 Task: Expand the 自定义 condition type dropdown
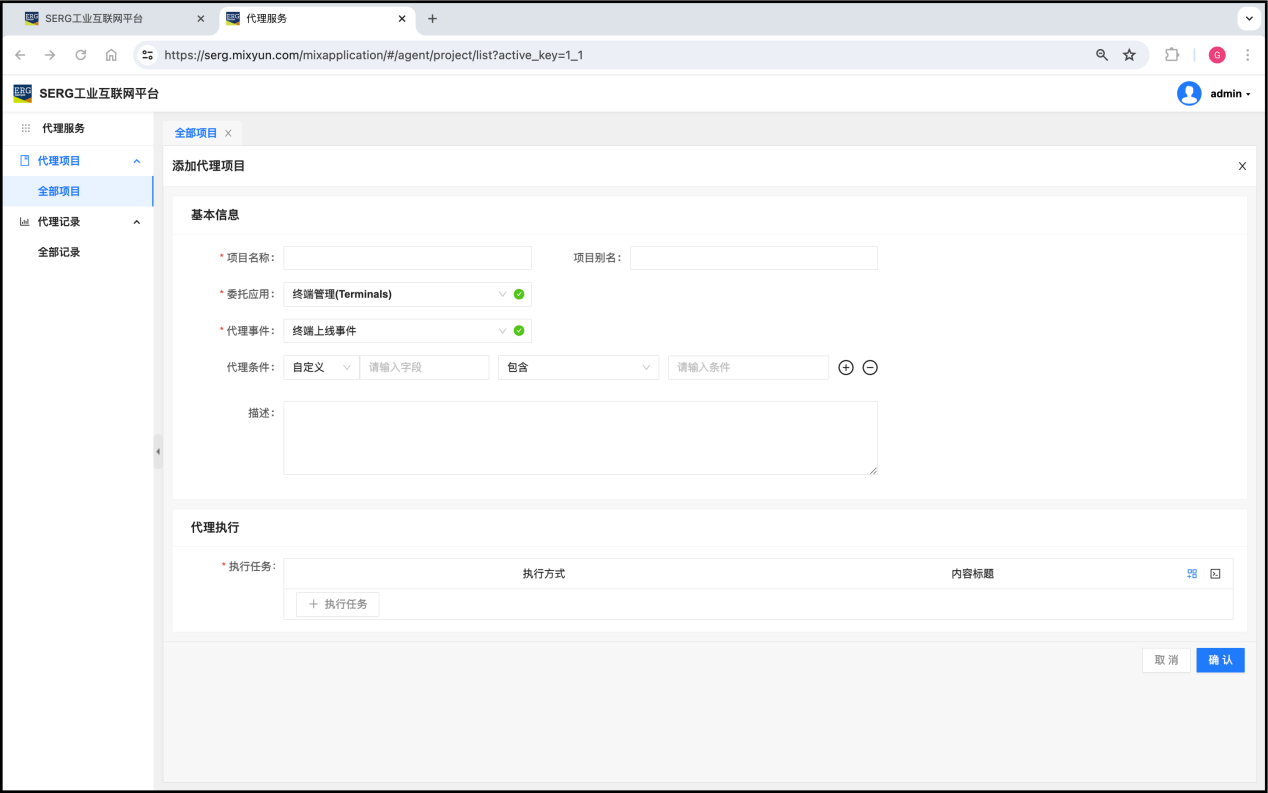[321, 368]
